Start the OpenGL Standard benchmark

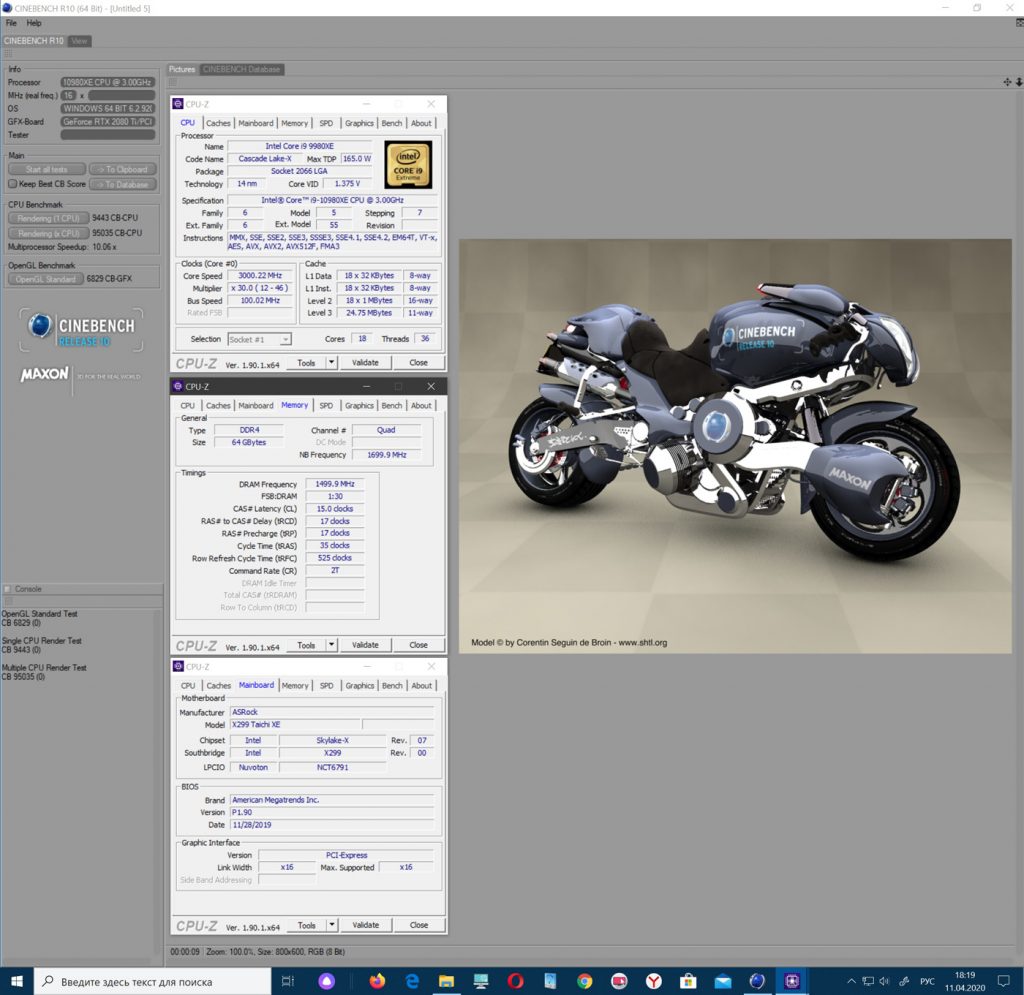[x=45, y=279]
